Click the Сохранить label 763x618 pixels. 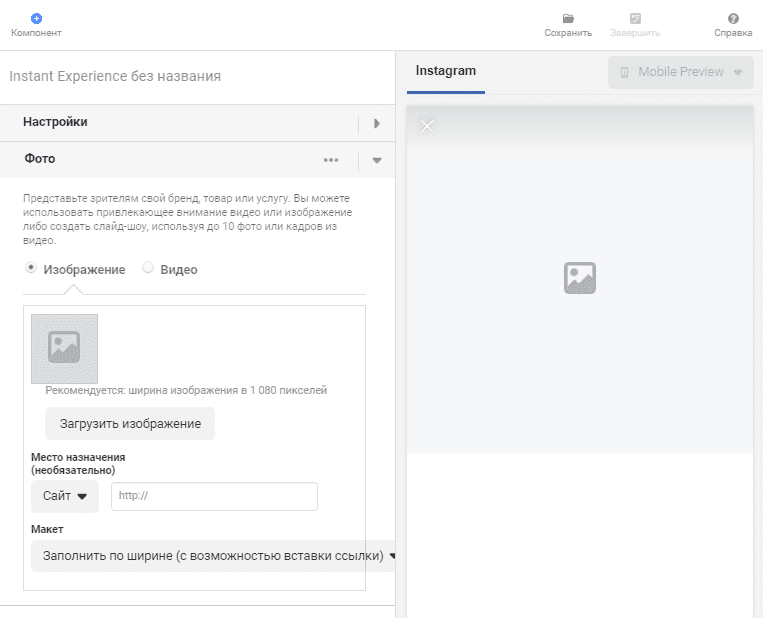pos(568,33)
